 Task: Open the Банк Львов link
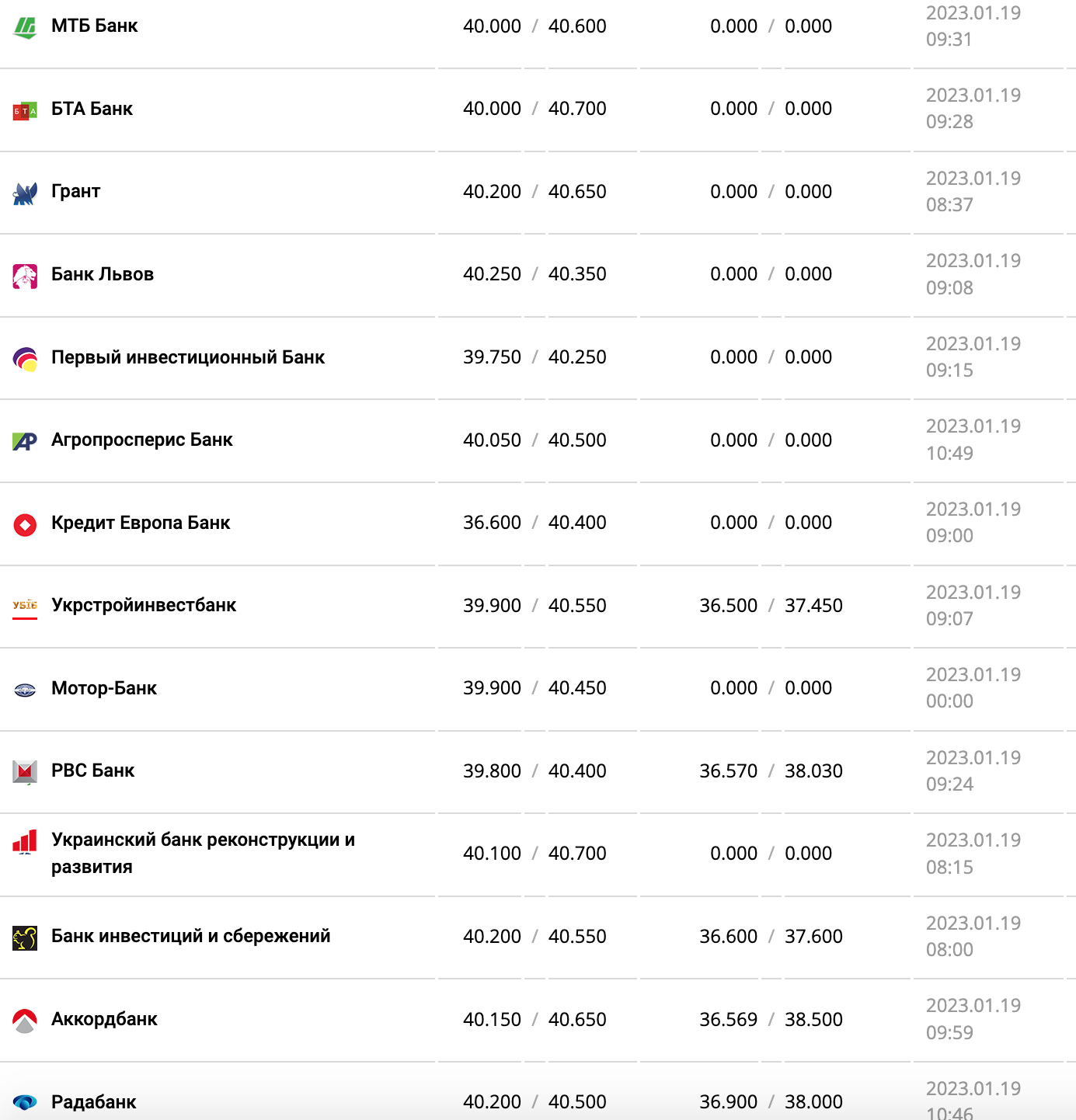tap(102, 274)
